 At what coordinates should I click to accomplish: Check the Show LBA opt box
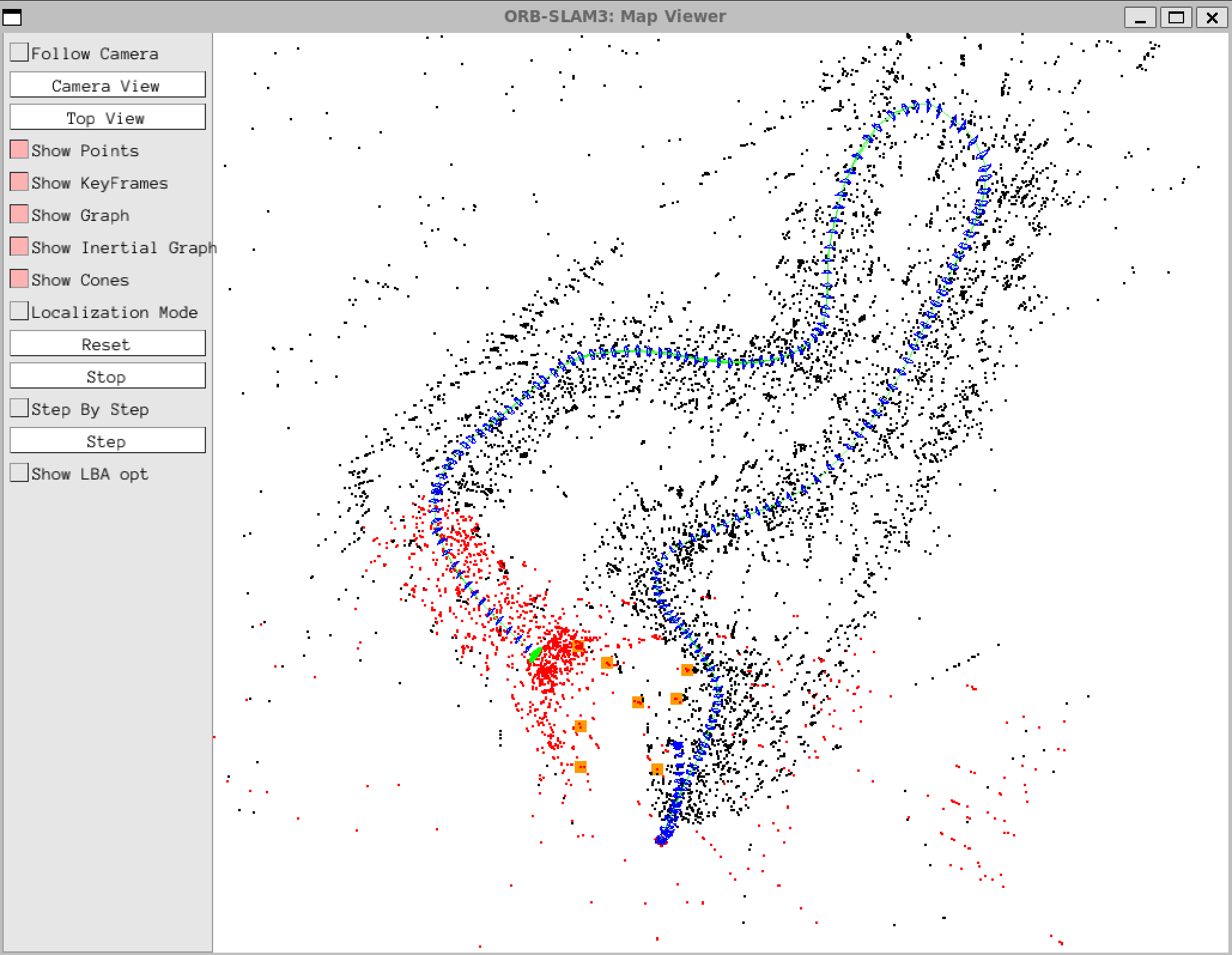click(19, 473)
